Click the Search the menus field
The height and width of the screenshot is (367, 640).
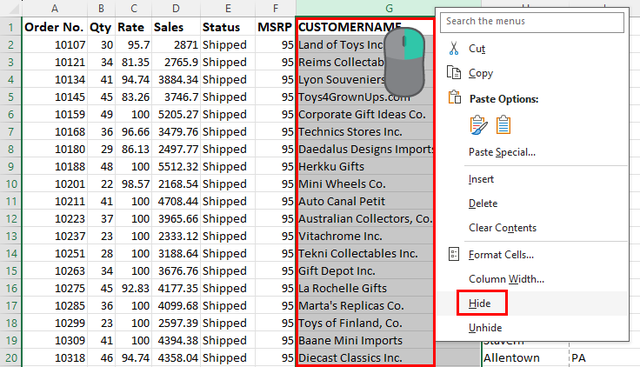(532, 22)
